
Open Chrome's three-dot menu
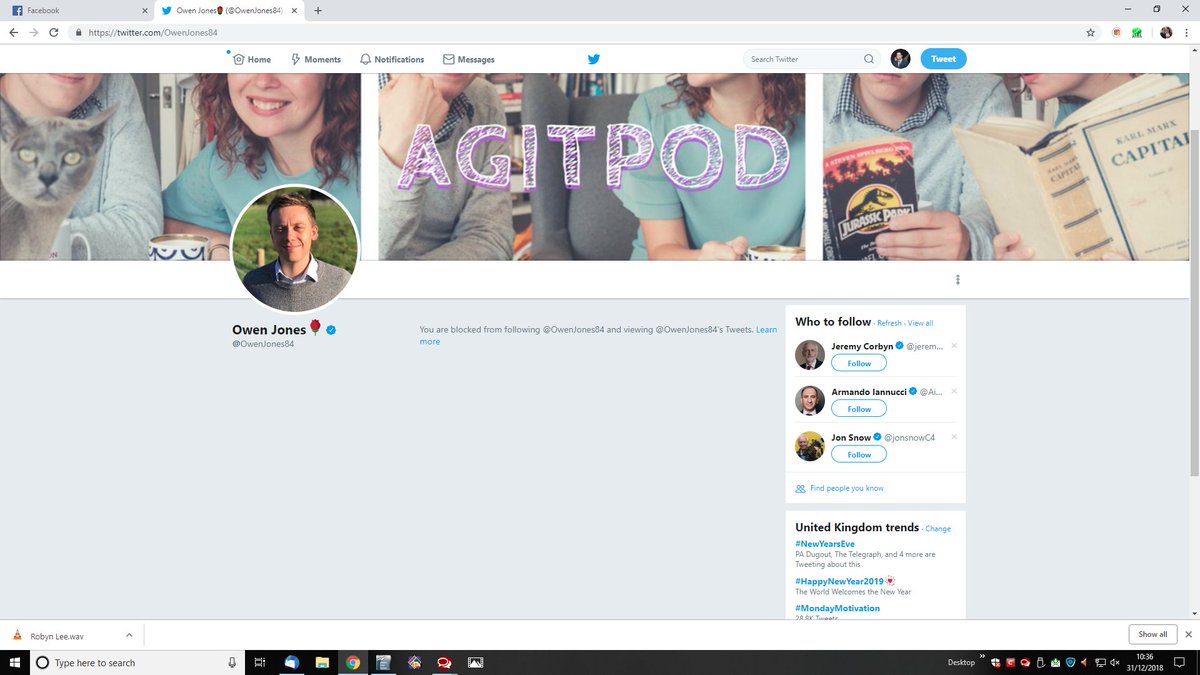click(x=1187, y=32)
